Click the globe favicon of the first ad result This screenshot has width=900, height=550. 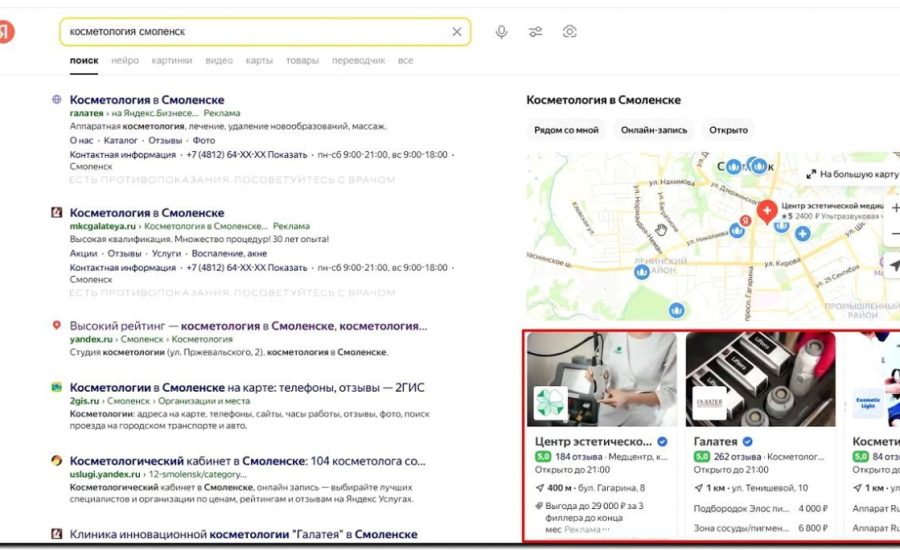coord(56,99)
